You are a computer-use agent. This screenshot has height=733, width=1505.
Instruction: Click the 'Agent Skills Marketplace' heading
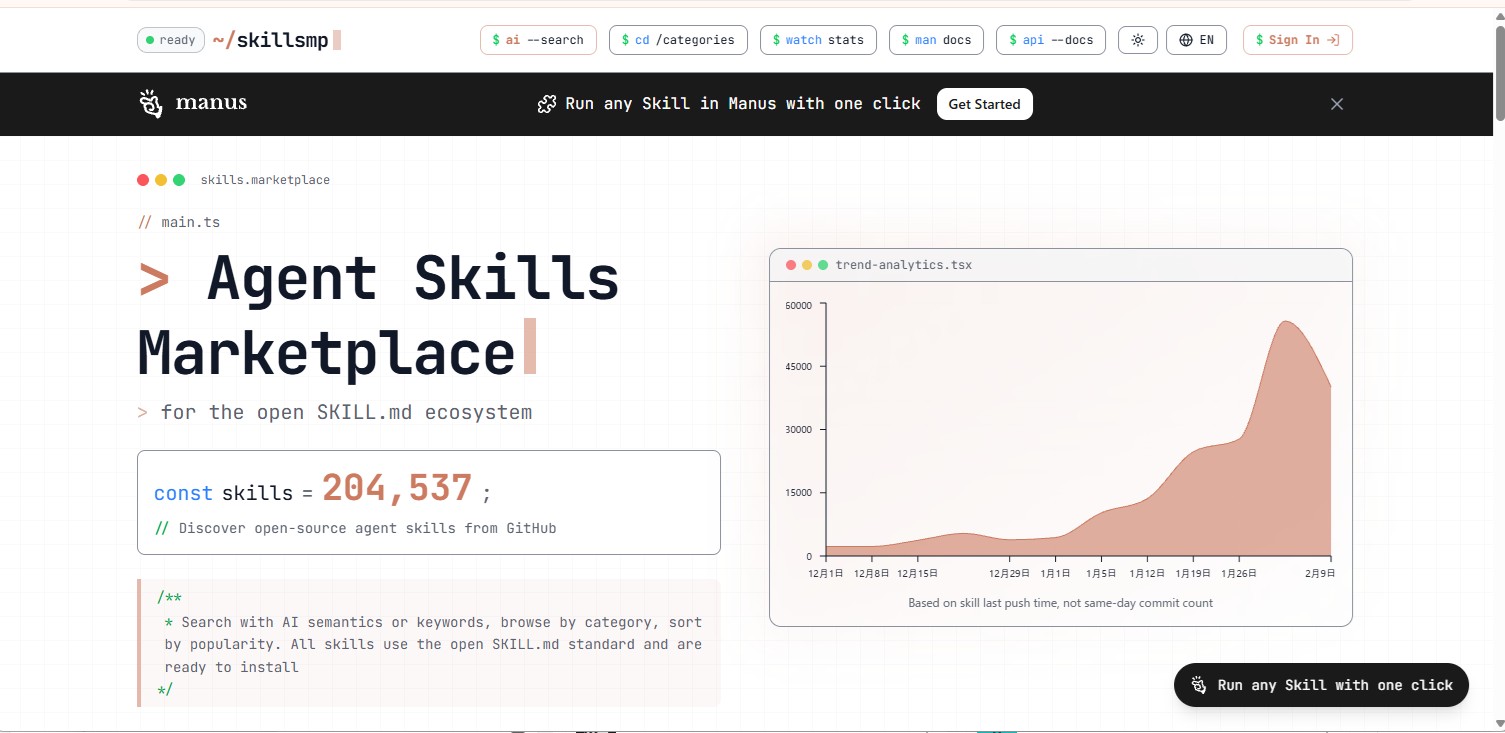pyautogui.click(x=378, y=315)
